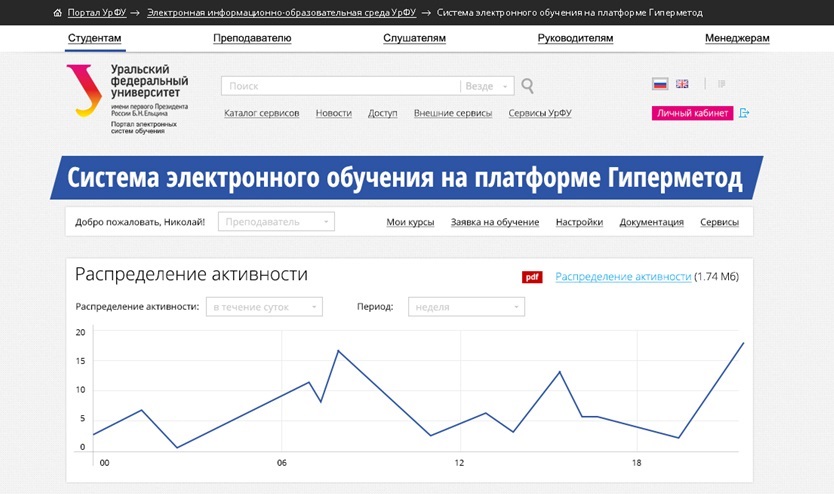Click the 20 value on vertical axis
834x494 pixels.
[80, 332]
